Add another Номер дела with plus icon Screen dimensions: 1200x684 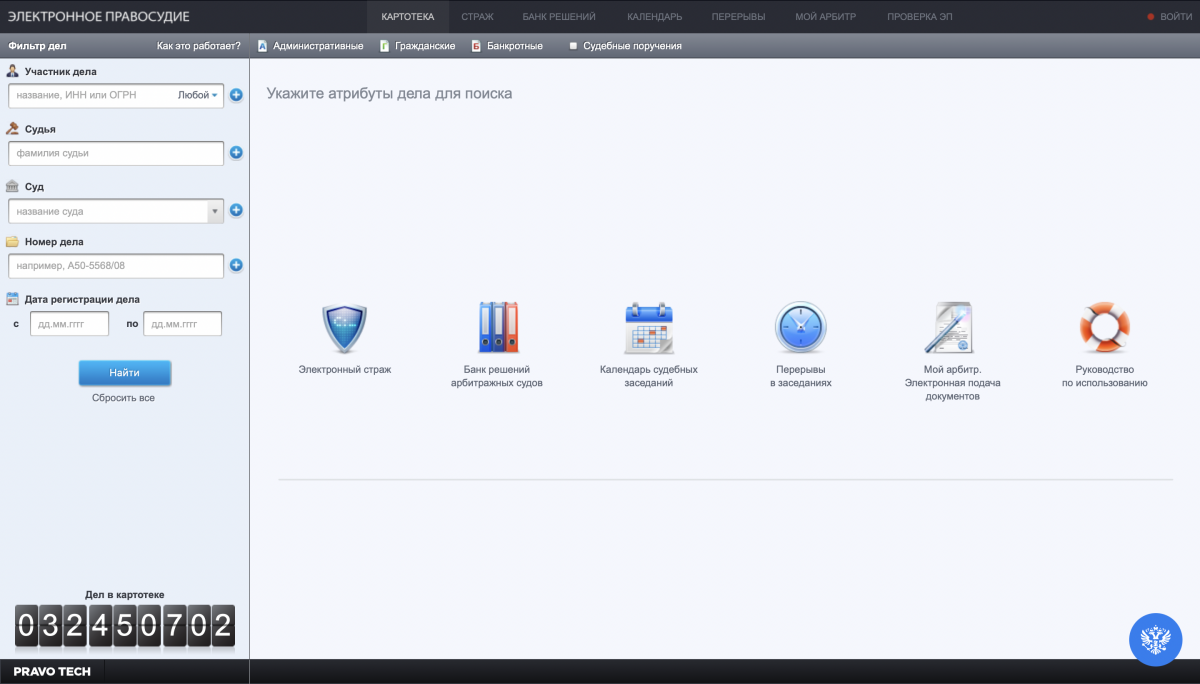237,265
